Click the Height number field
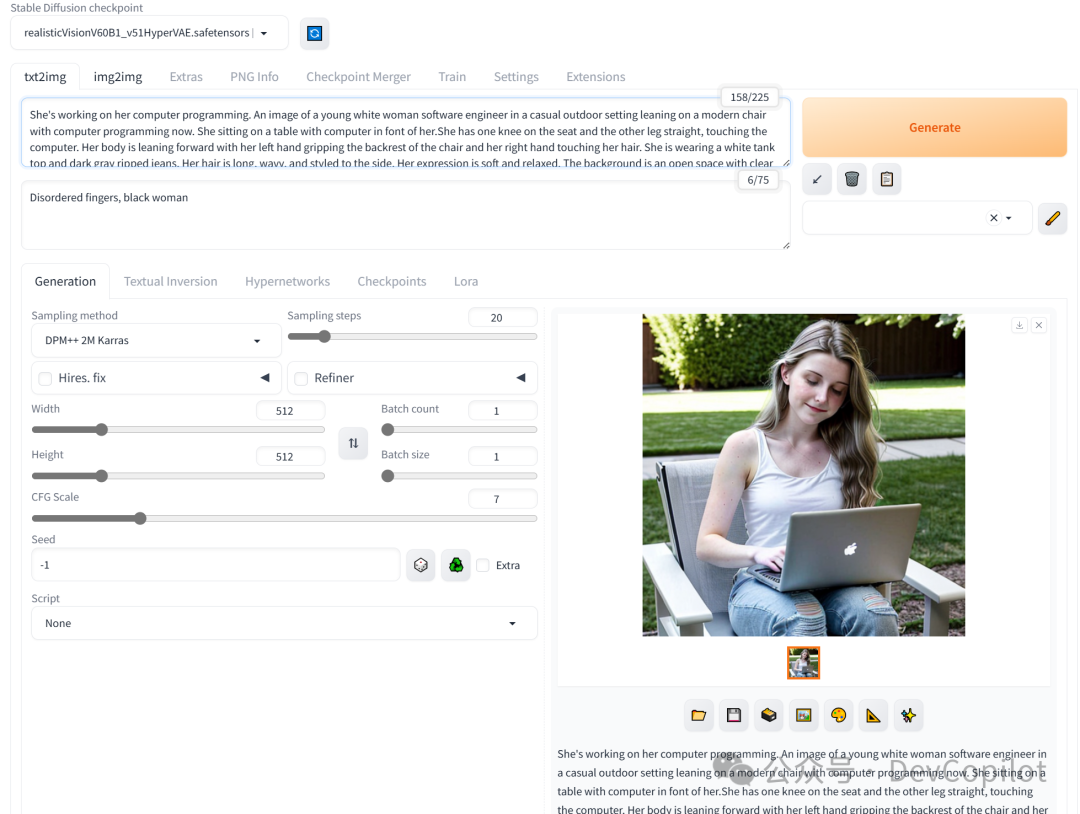1080x814 pixels. tap(291, 457)
